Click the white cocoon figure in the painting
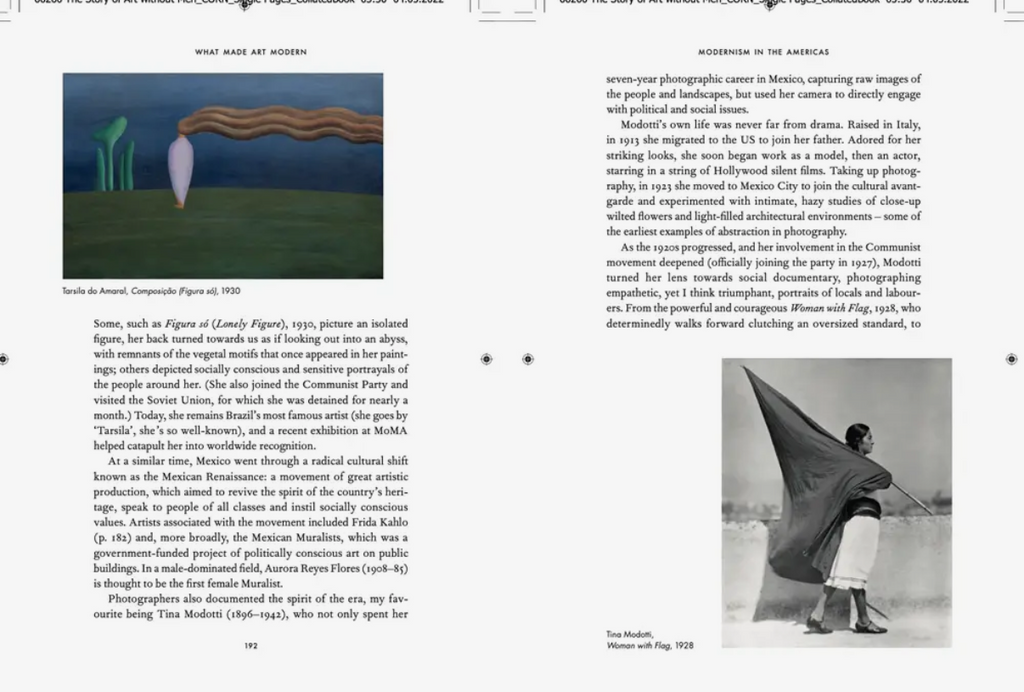 (180, 172)
